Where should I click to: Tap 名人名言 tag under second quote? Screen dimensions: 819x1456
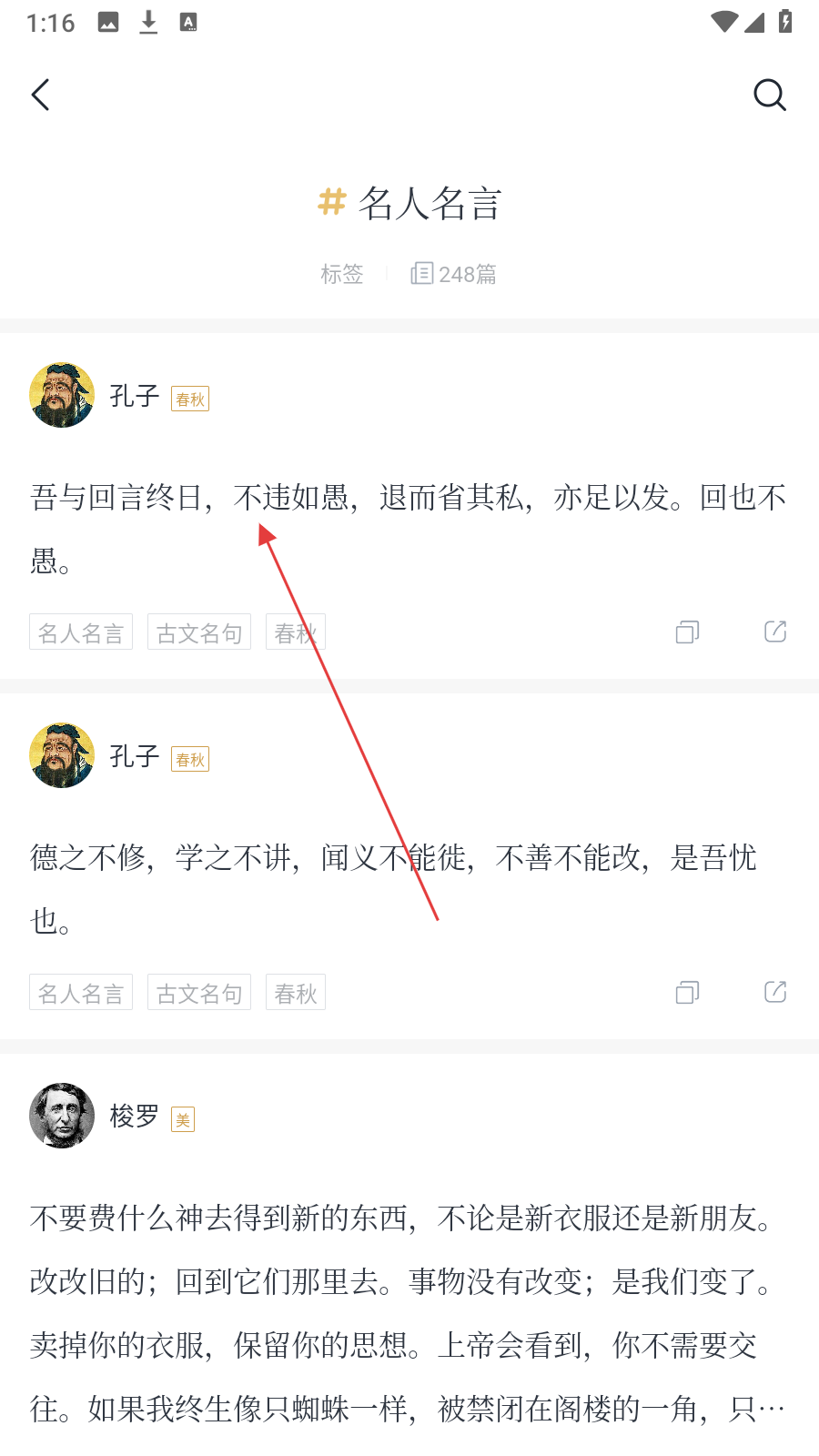81,993
